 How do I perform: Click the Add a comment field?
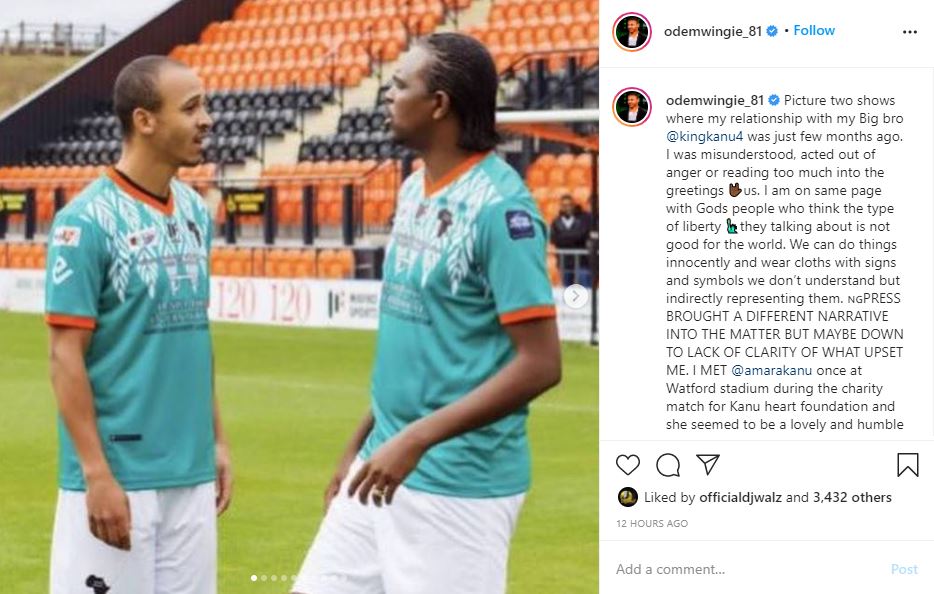pos(748,569)
